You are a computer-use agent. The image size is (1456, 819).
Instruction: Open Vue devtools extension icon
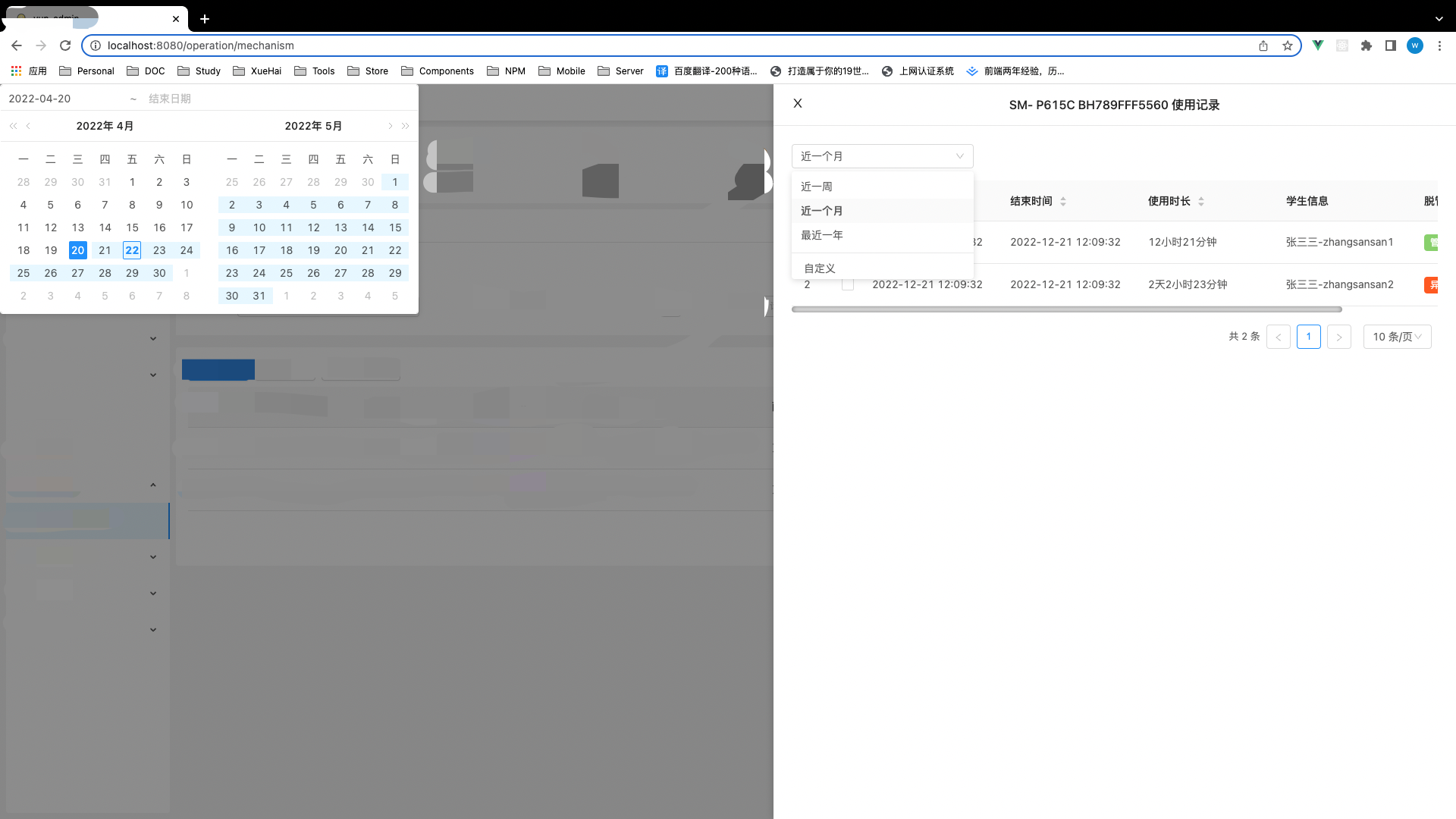click(x=1318, y=45)
